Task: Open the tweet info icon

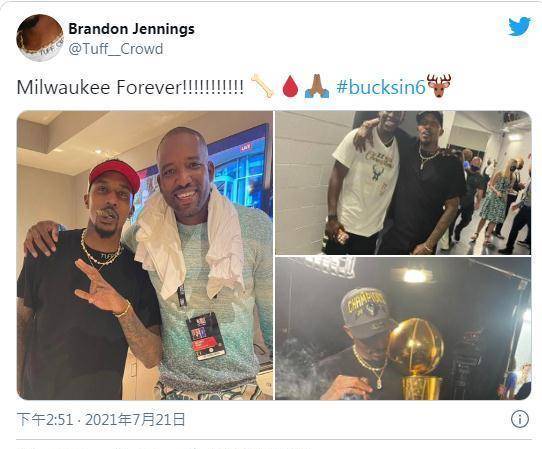Action: [520, 419]
